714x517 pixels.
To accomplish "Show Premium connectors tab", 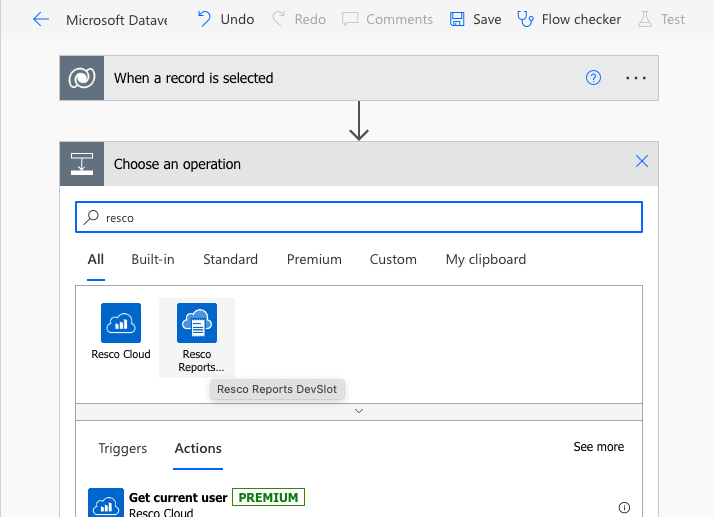I will click(x=314, y=259).
